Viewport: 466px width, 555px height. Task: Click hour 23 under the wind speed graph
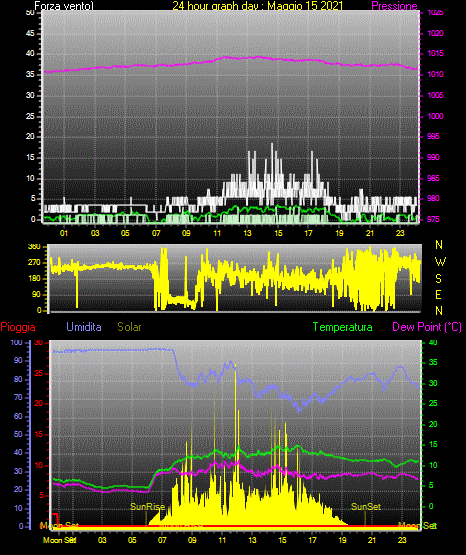point(400,233)
